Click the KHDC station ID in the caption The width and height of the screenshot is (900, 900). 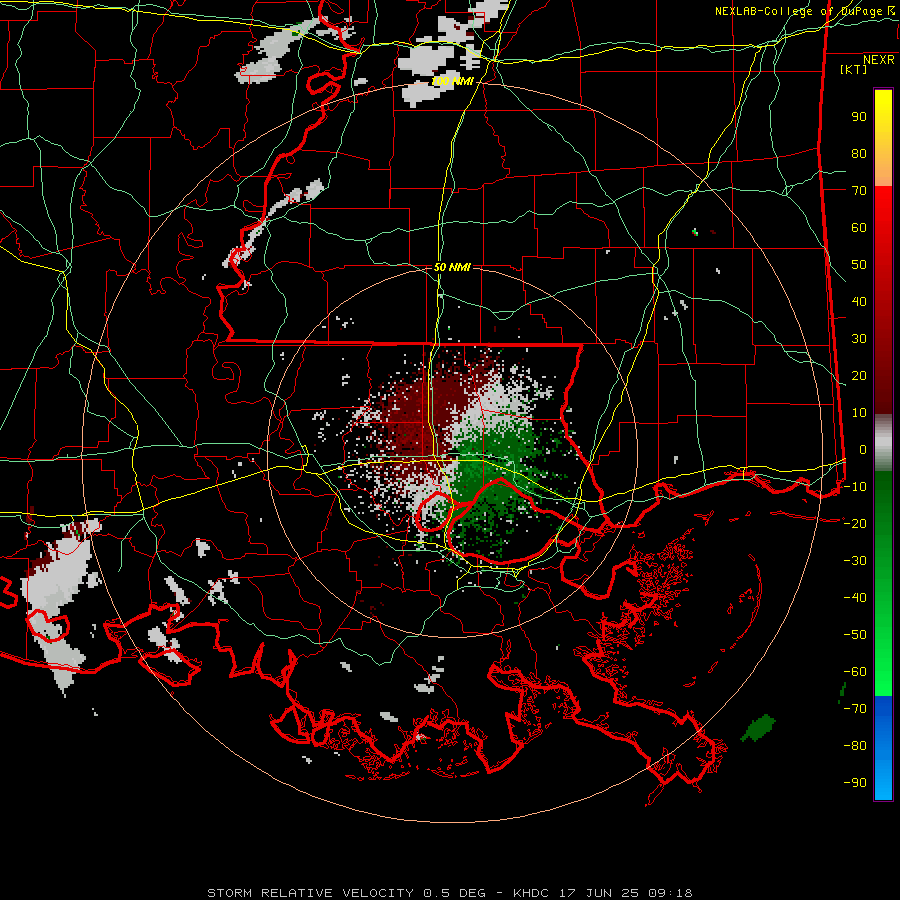[532, 893]
